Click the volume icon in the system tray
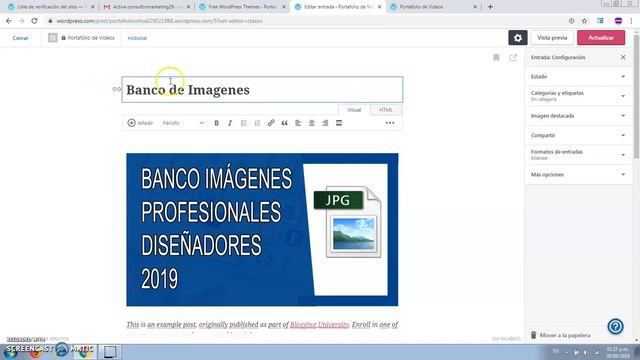This screenshot has height=360, width=640. tap(586, 352)
